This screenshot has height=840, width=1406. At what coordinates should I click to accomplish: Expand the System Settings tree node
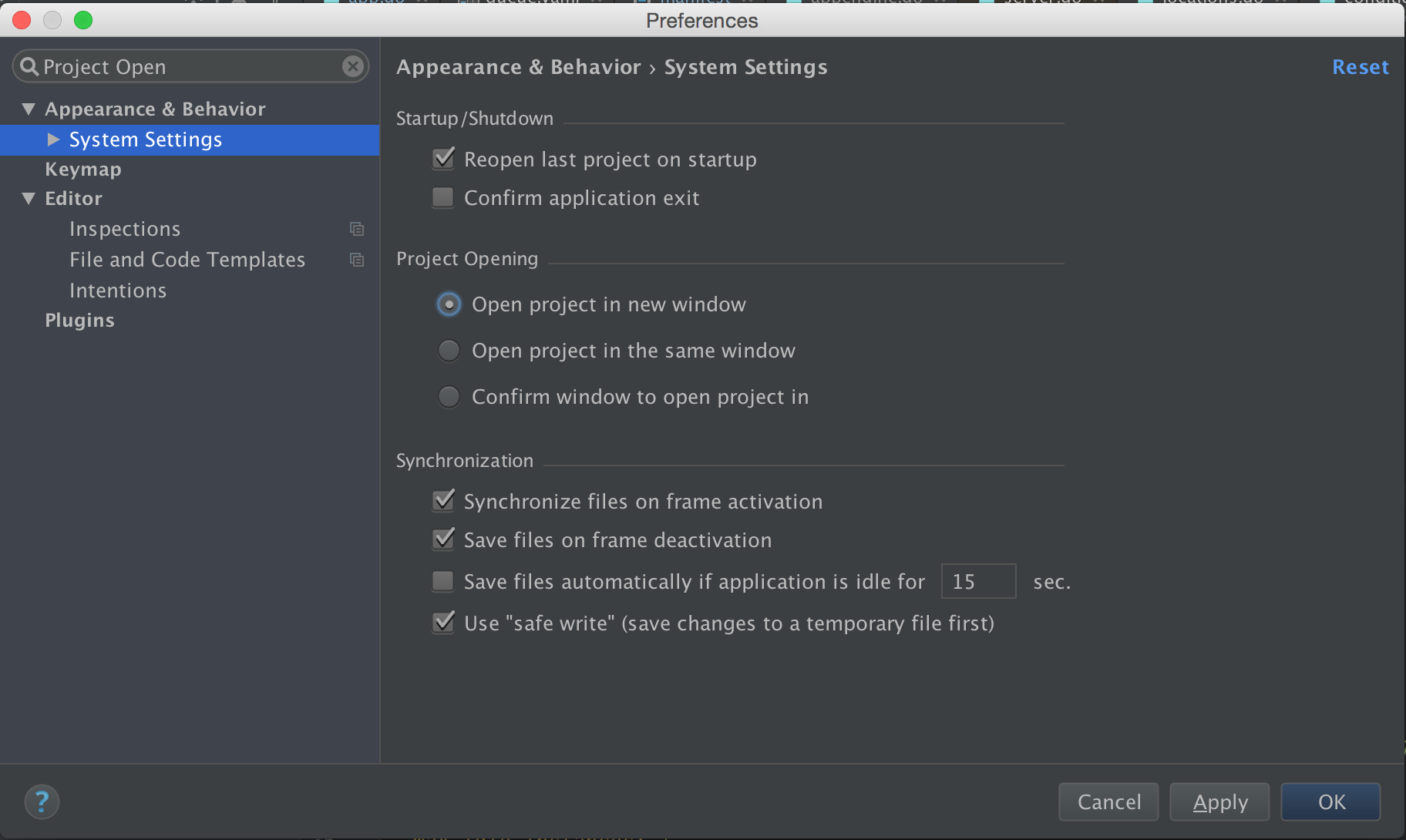(53, 139)
